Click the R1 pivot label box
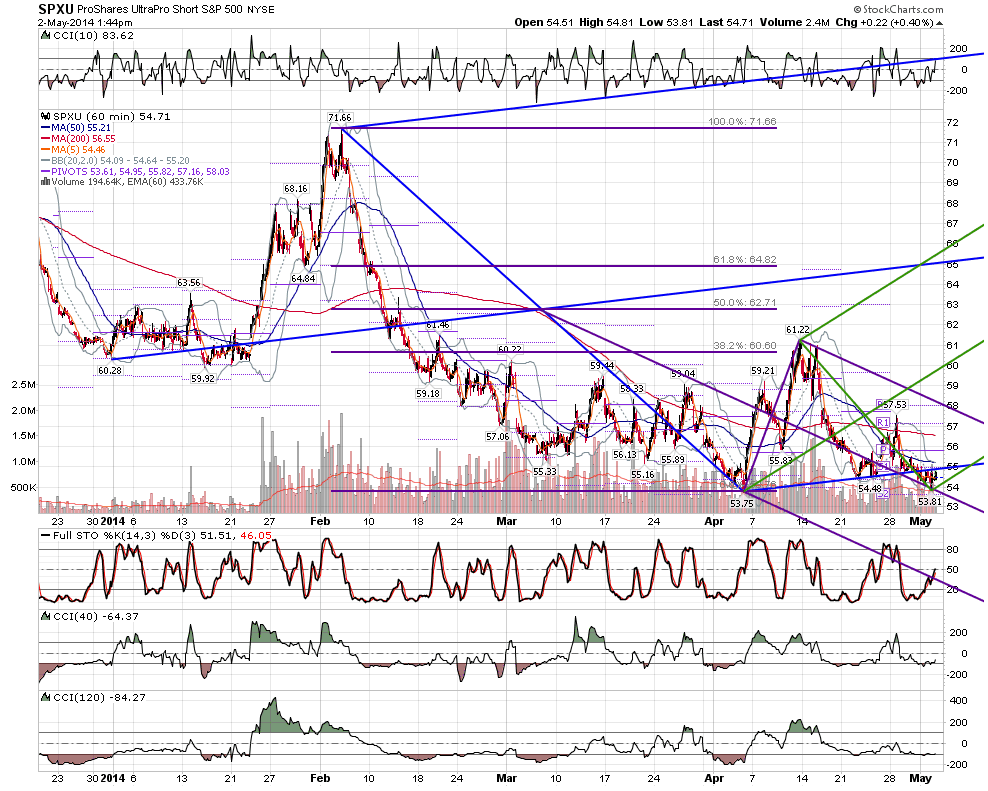The width and height of the screenshot is (988, 791). tap(883, 422)
